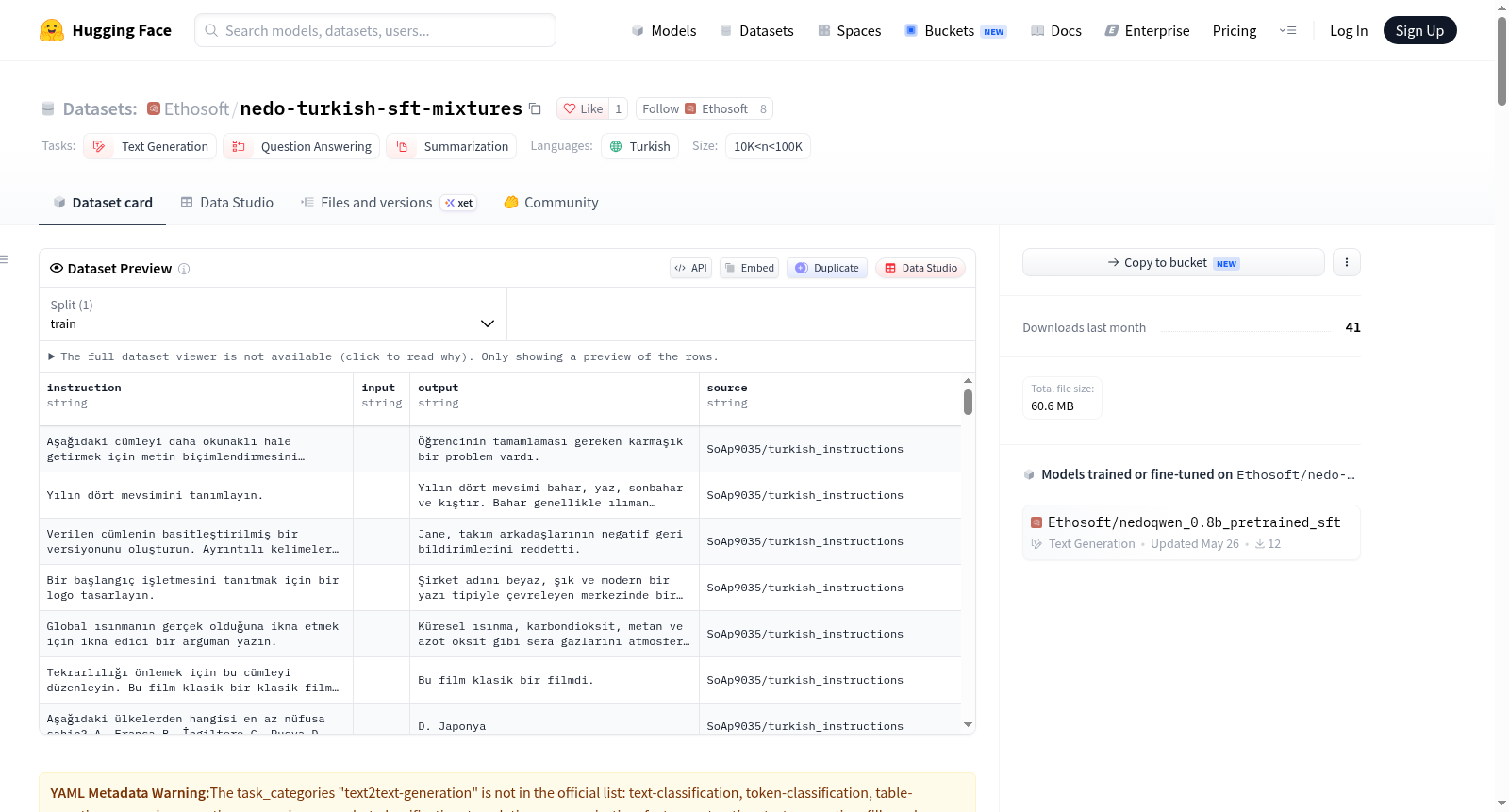Viewport: 1509px width, 812px height.
Task: Click the nedoqwen model avatar icon
Action: tap(1036, 522)
